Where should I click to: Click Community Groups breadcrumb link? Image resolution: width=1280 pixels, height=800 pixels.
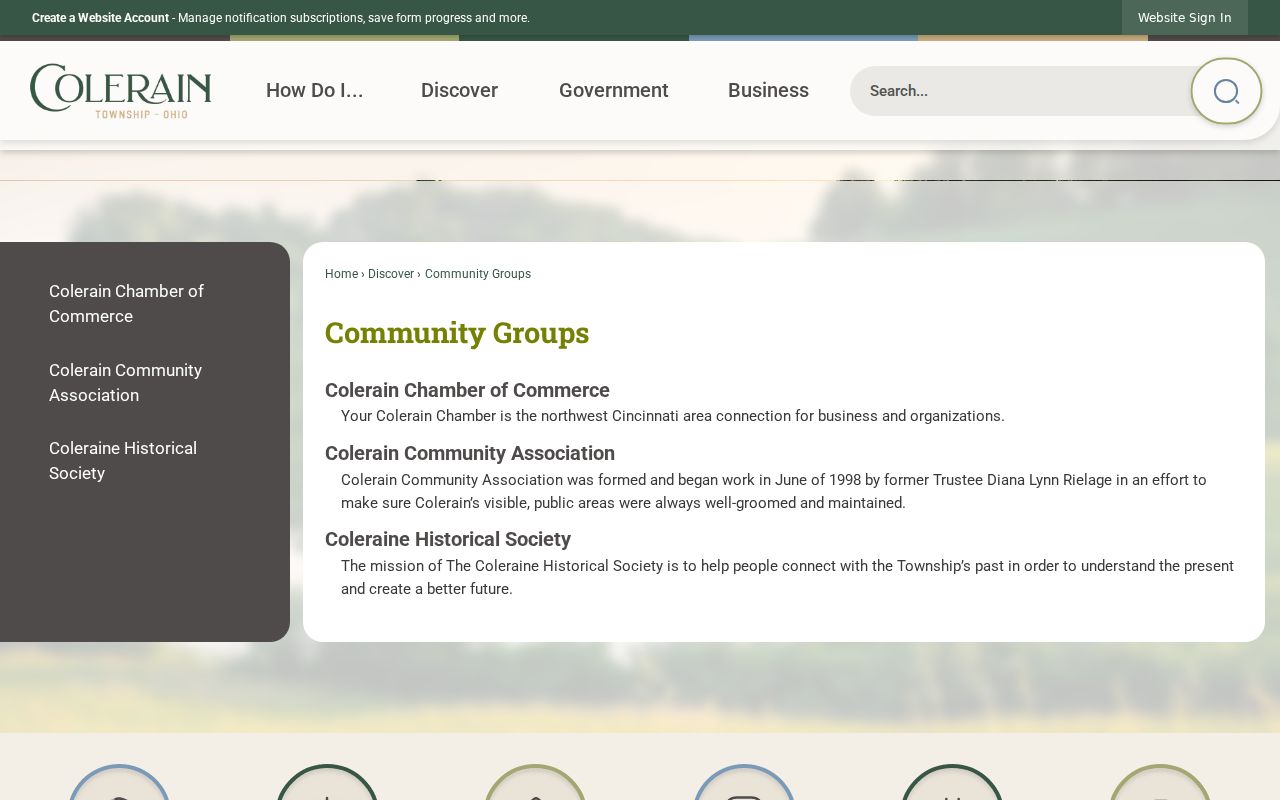[x=478, y=274]
